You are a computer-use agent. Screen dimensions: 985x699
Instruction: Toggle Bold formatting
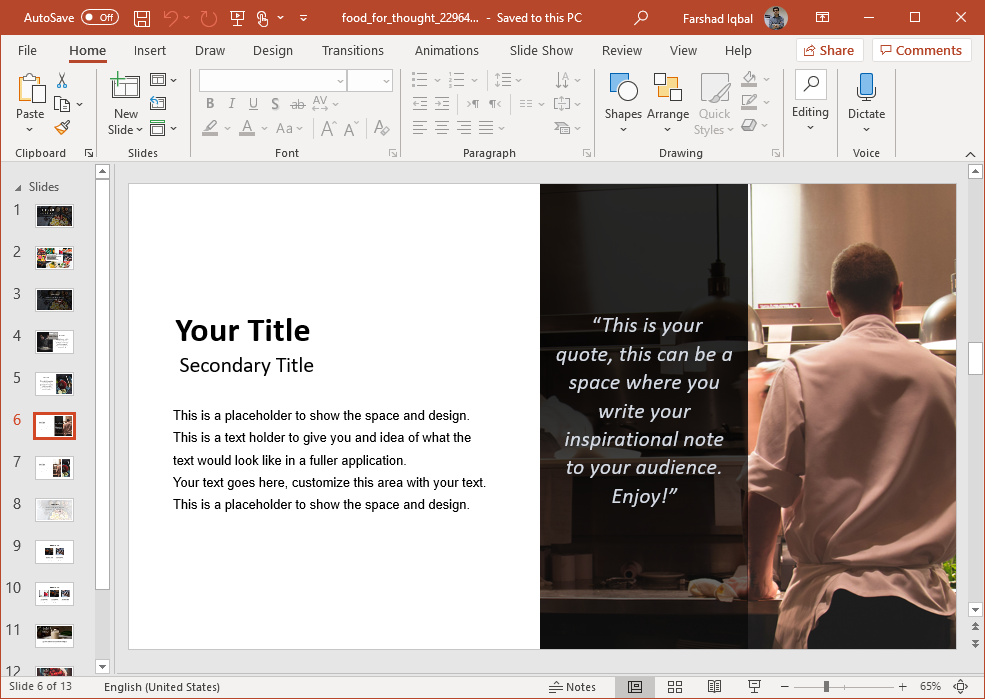click(x=210, y=103)
